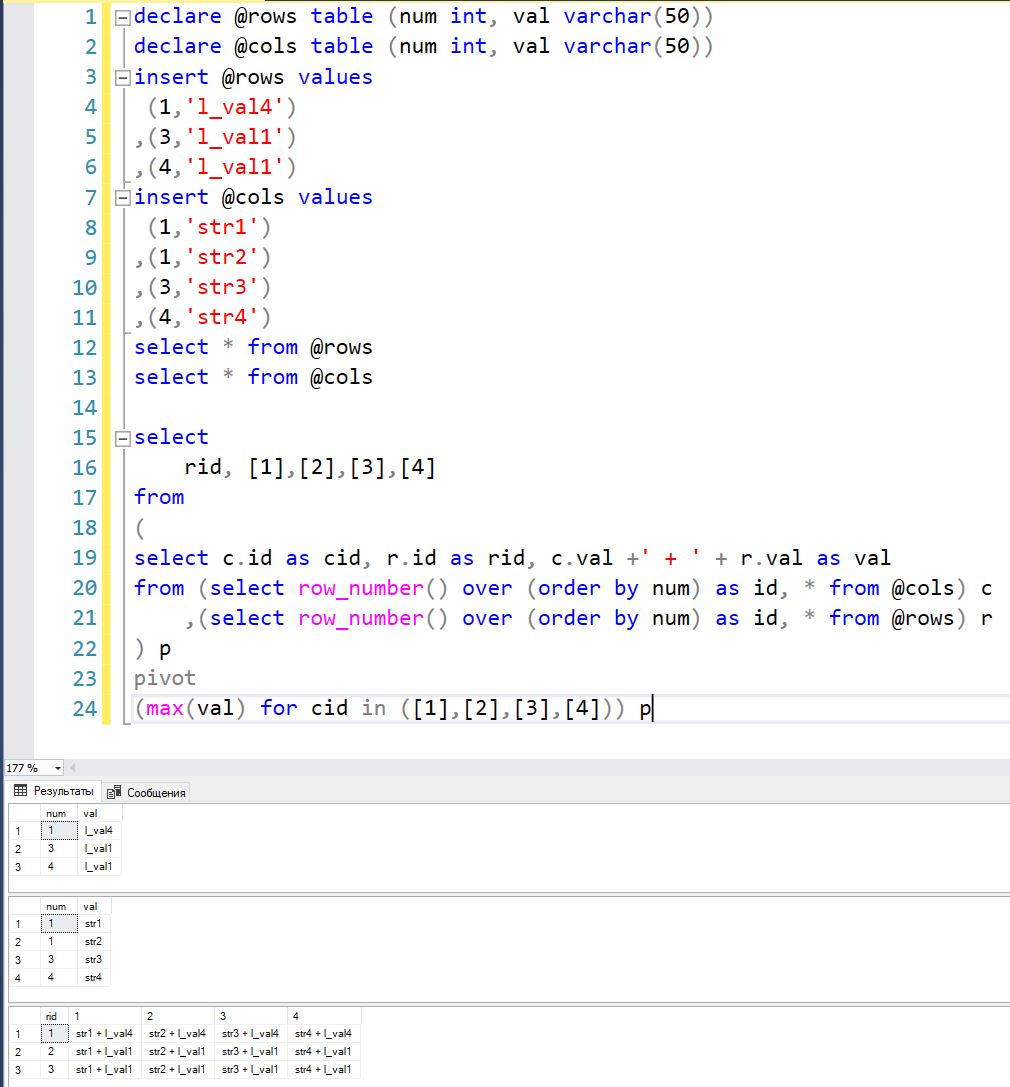Click the grid icon on Результаты tab
Viewport: 1010px width, 1087px height.
(x=20, y=791)
